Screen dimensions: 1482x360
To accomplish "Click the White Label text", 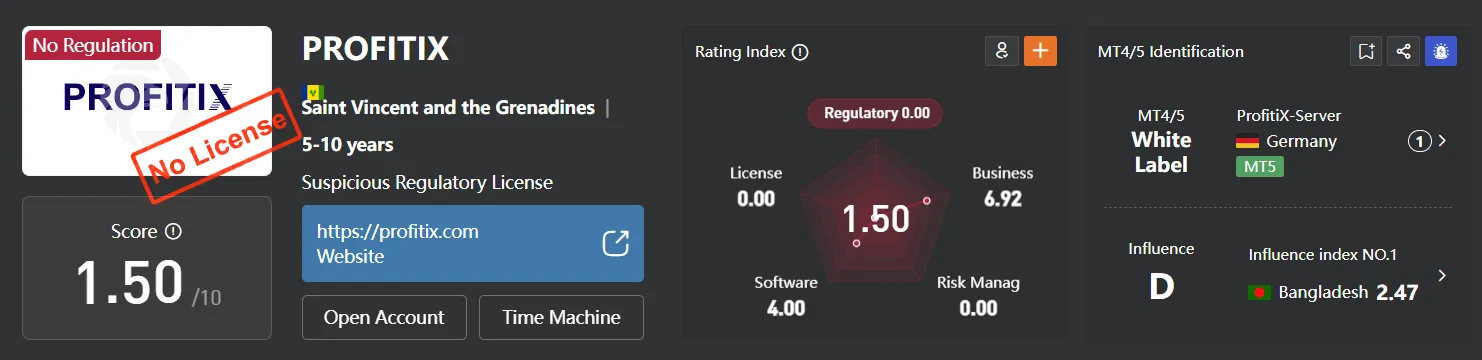I will (1161, 152).
